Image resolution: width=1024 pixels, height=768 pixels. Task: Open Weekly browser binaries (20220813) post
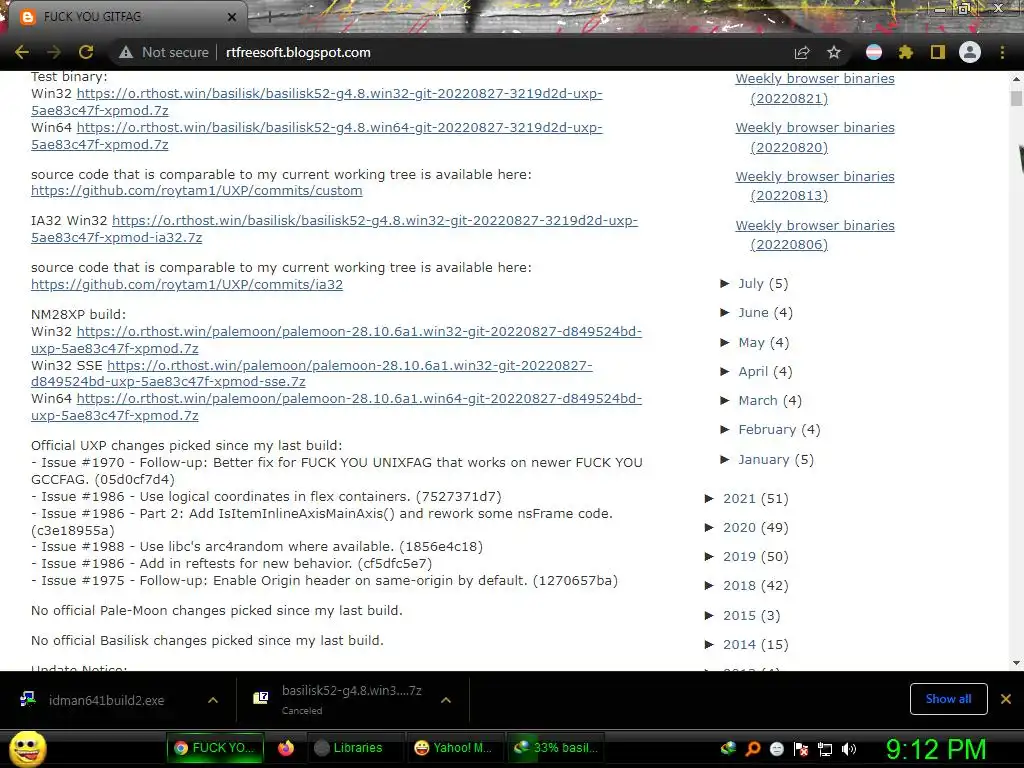tap(815, 185)
